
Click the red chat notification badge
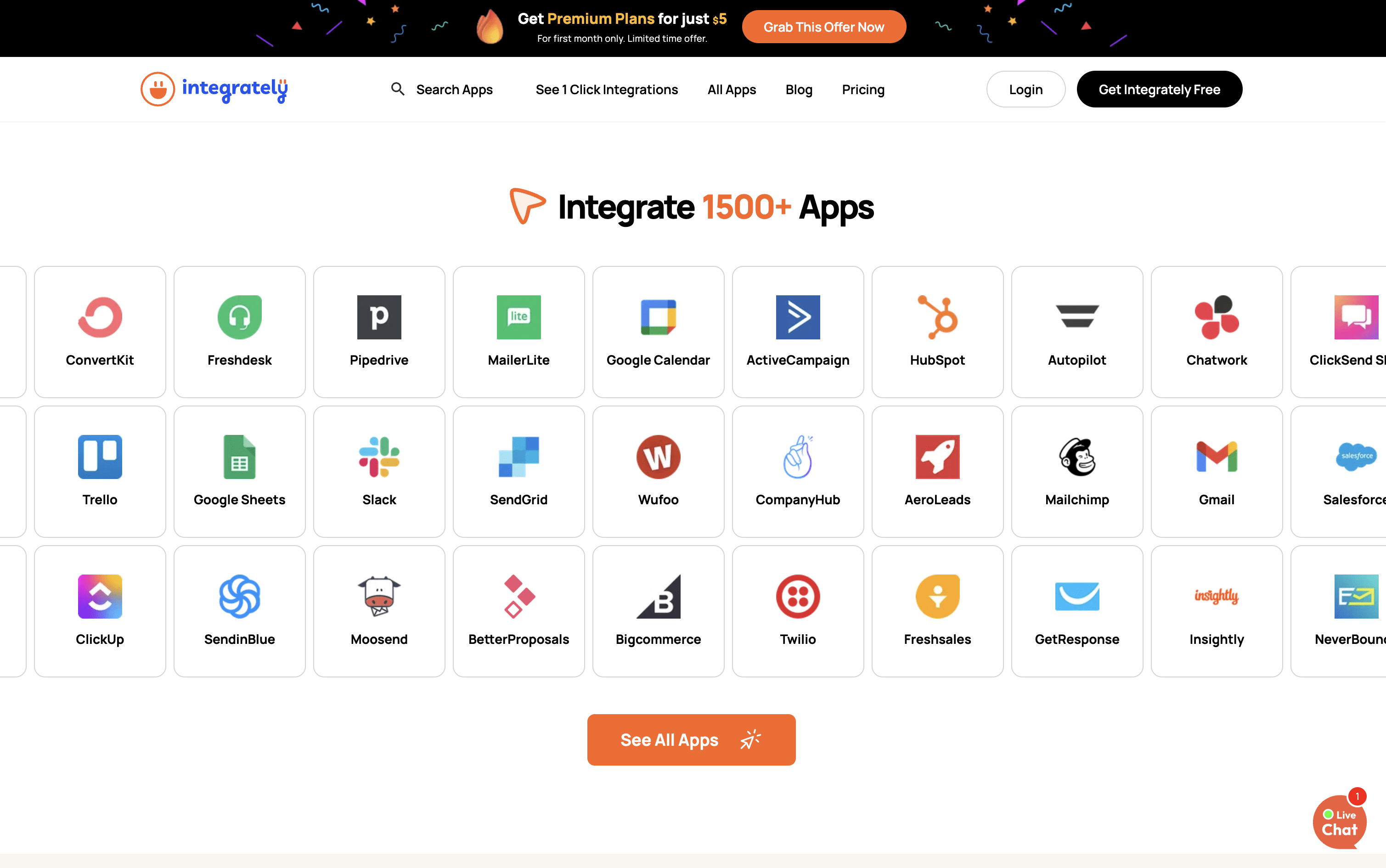[1357, 796]
